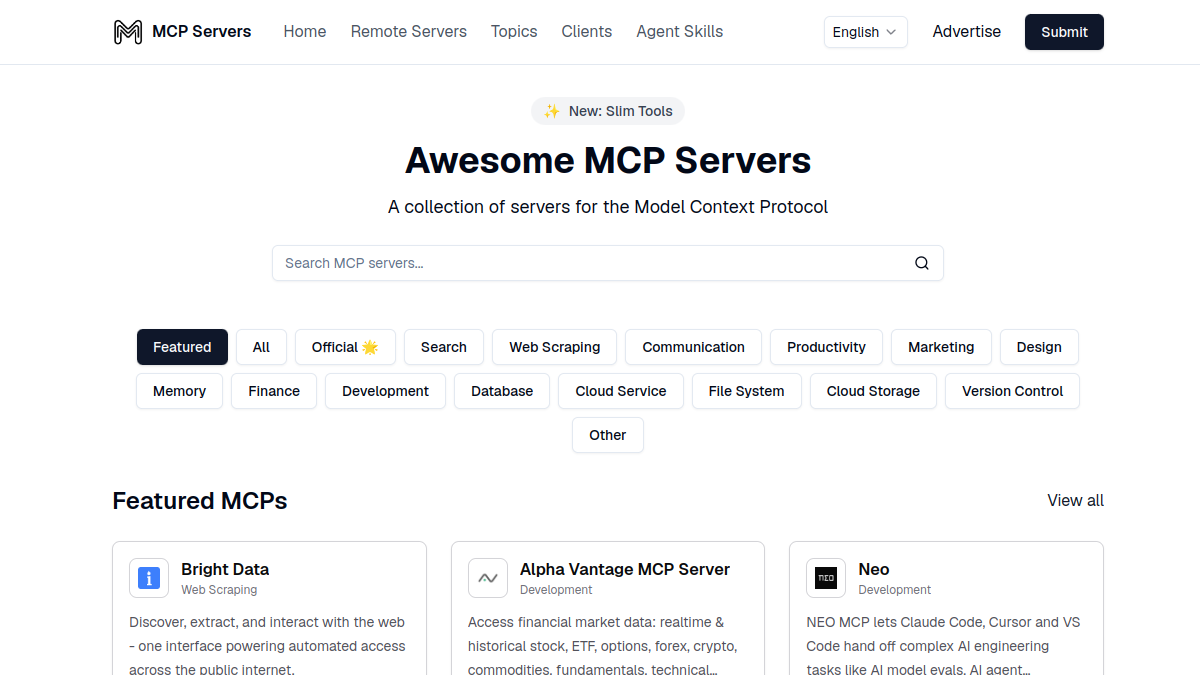Click the Alpha Vantage card icon

[x=488, y=578]
